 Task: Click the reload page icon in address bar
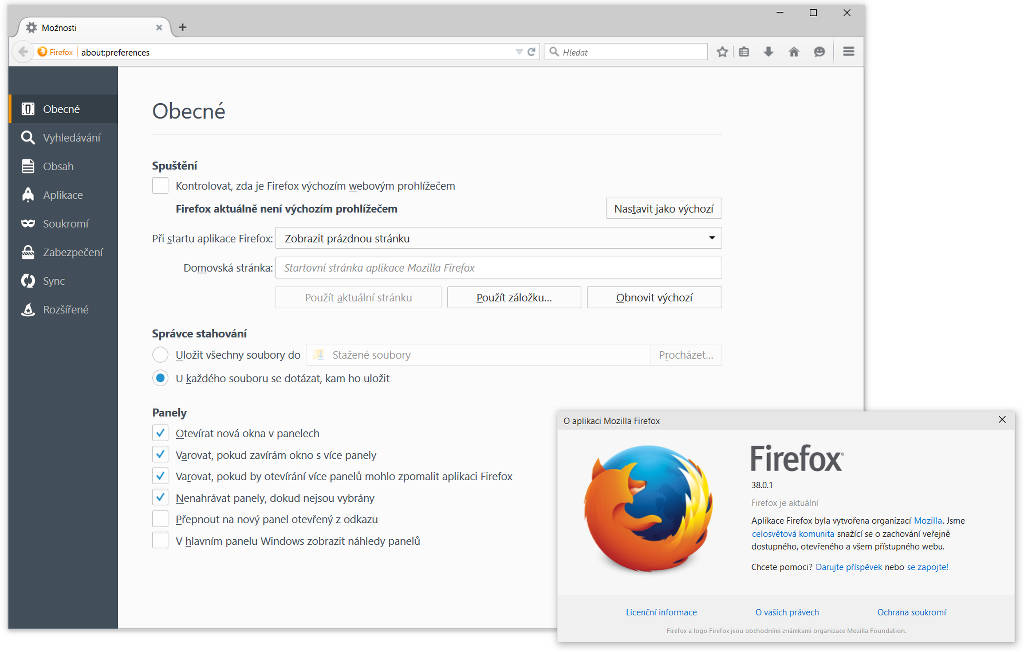[531, 52]
